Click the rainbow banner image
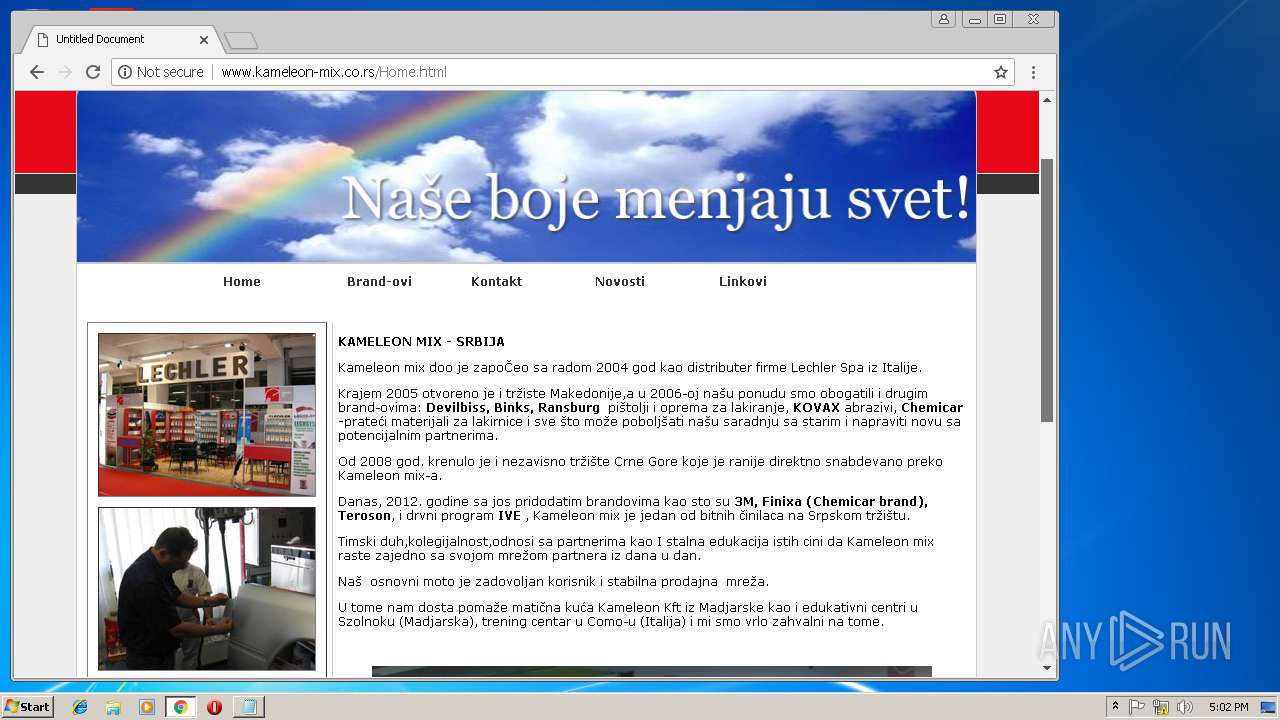 point(526,177)
